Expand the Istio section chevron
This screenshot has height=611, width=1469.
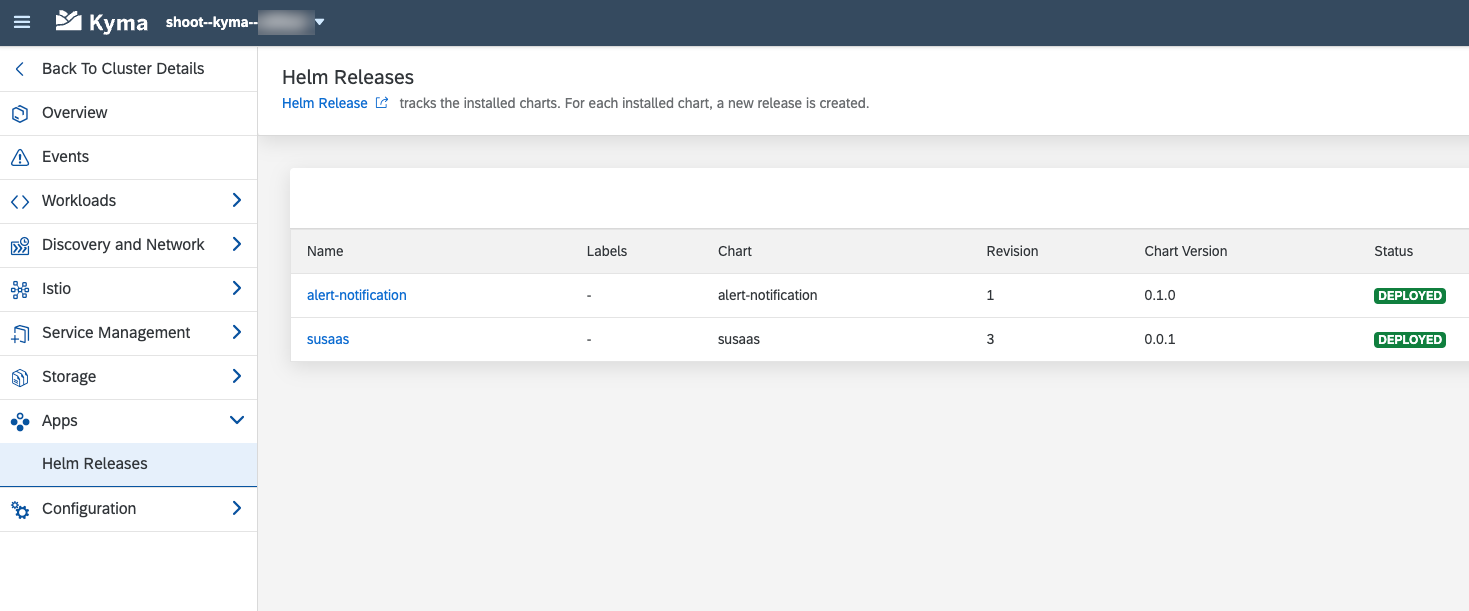coord(237,288)
